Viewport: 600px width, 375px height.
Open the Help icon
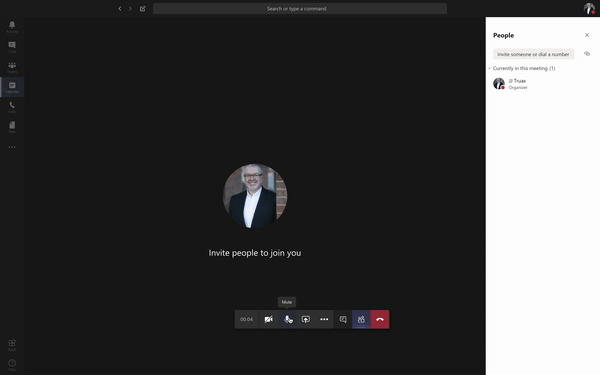pos(12,364)
